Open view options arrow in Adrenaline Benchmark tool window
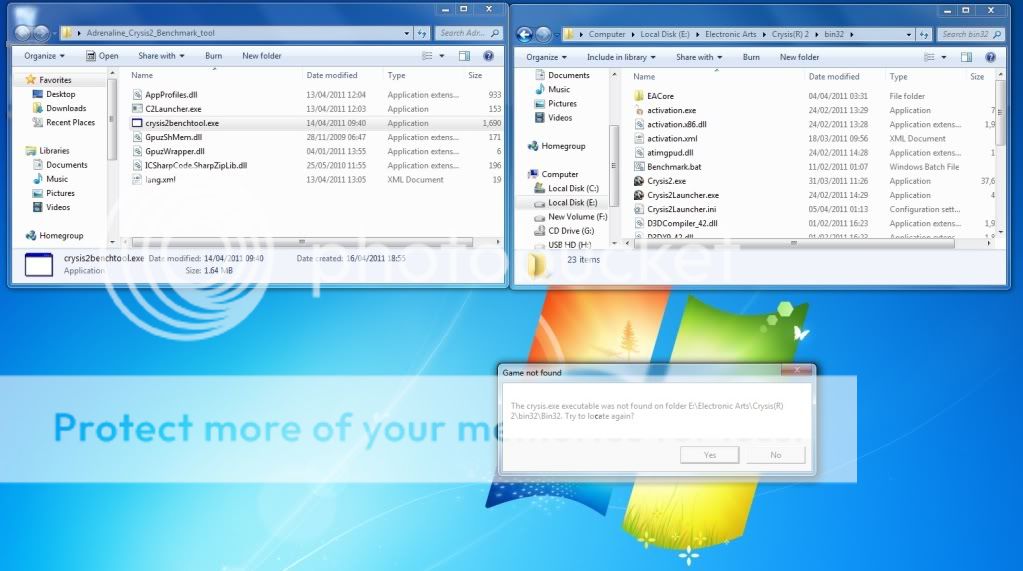1023x571 pixels. [x=442, y=56]
